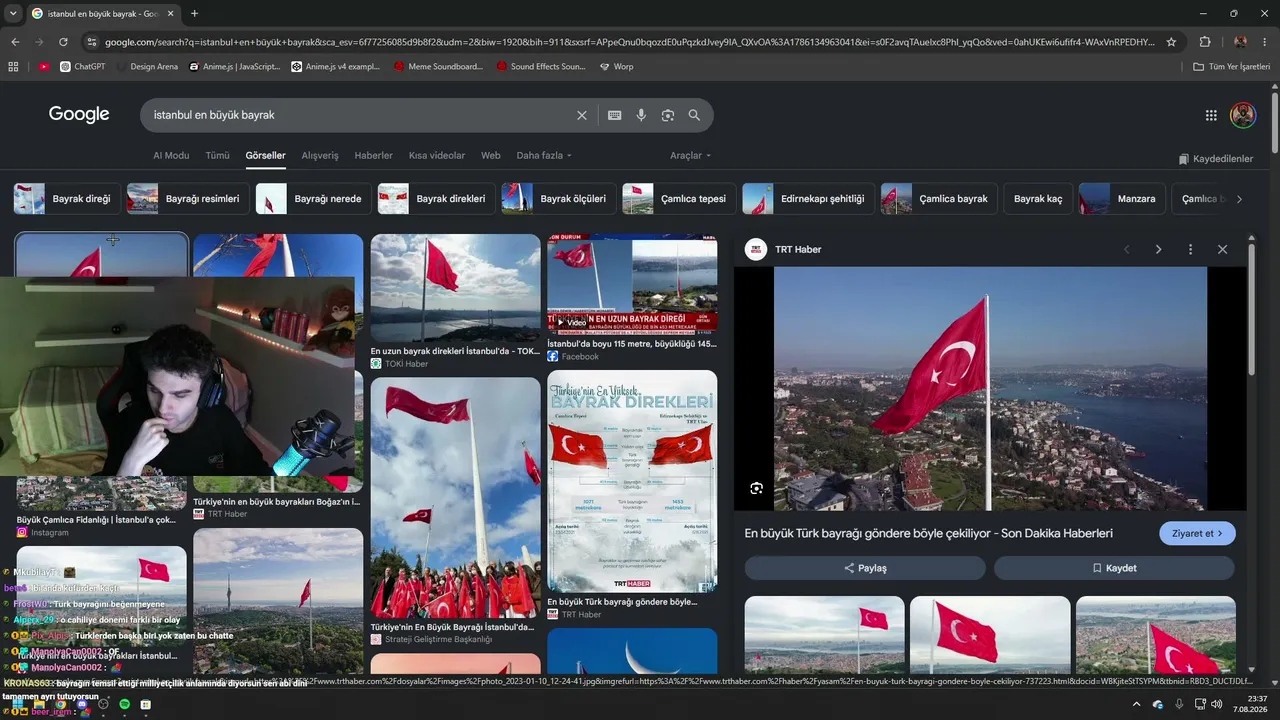Filter by the 'Çamlıca tepesi' chip
This screenshot has width=1280, height=720.
(x=679, y=199)
